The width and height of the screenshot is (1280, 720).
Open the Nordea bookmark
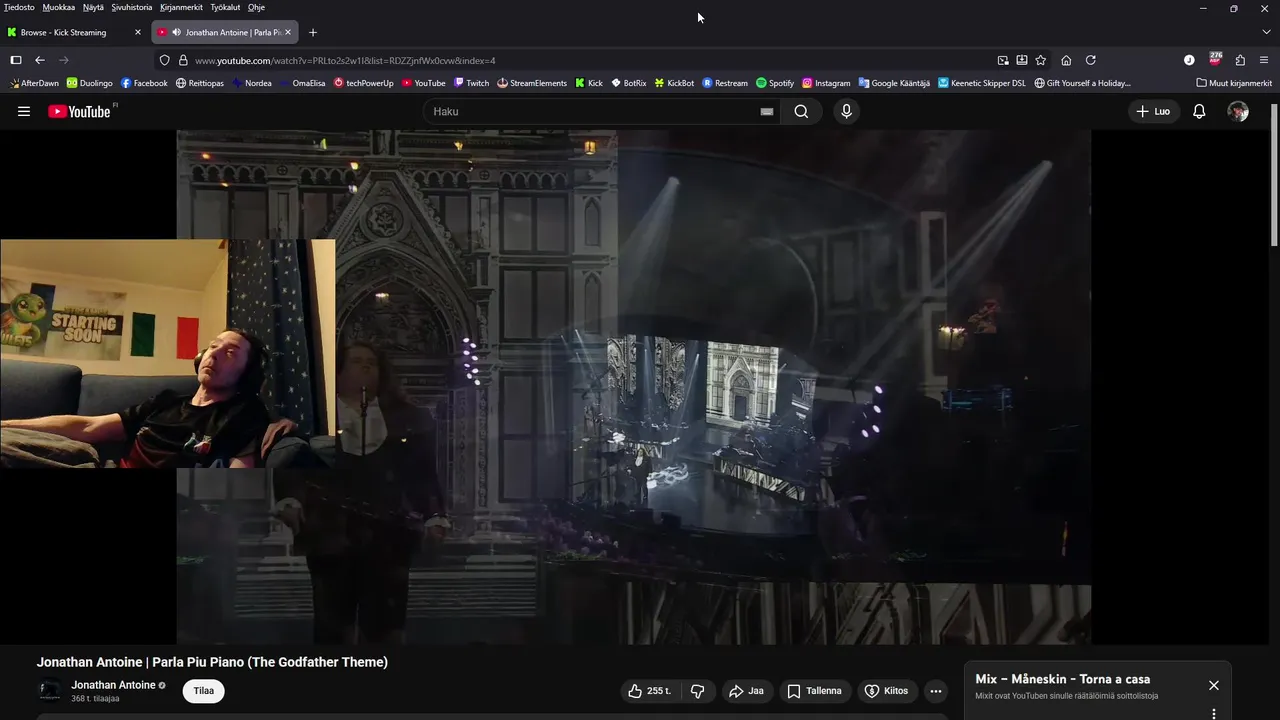click(x=252, y=83)
